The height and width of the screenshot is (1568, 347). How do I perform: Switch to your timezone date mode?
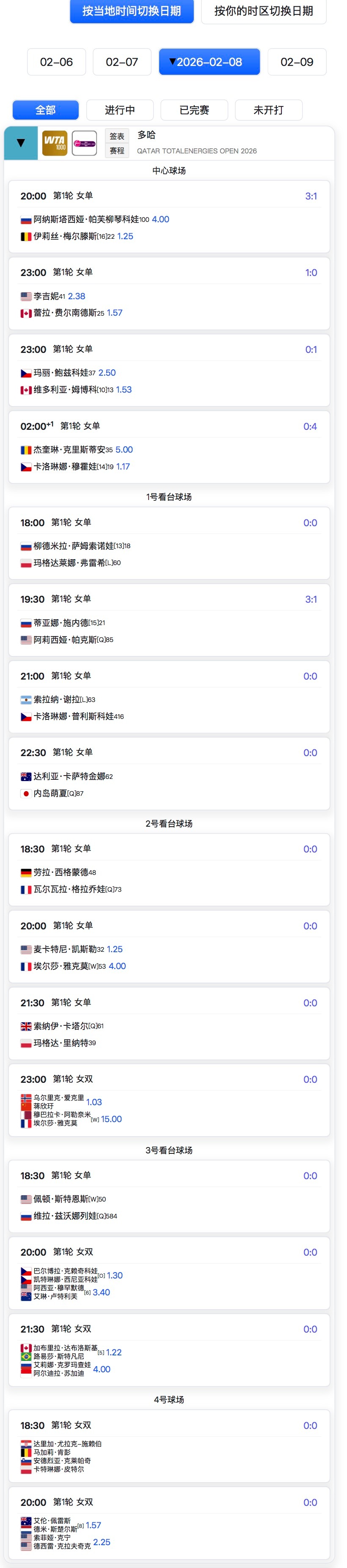(264, 11)
